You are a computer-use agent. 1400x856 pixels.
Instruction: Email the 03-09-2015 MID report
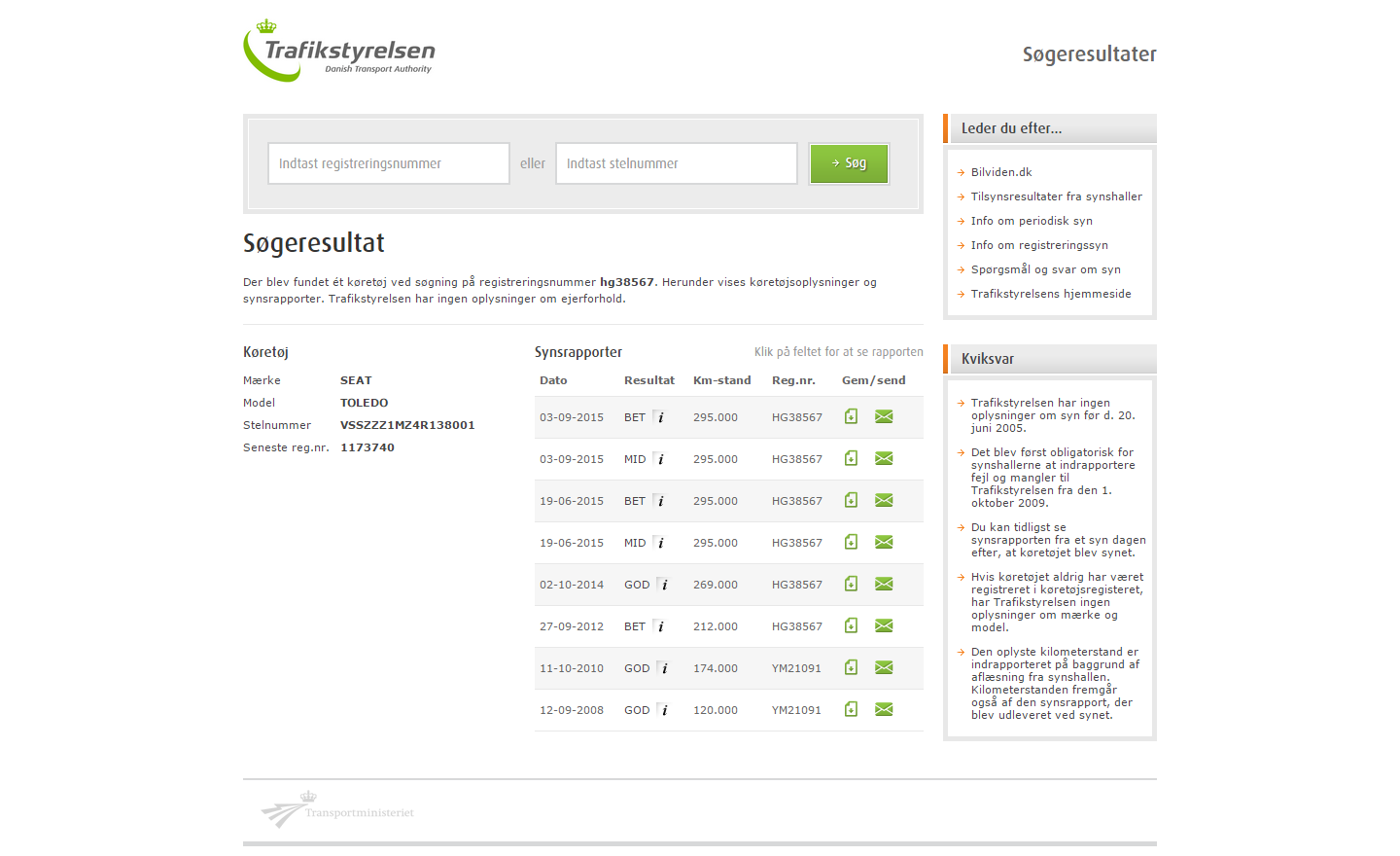tap(884, 458)
